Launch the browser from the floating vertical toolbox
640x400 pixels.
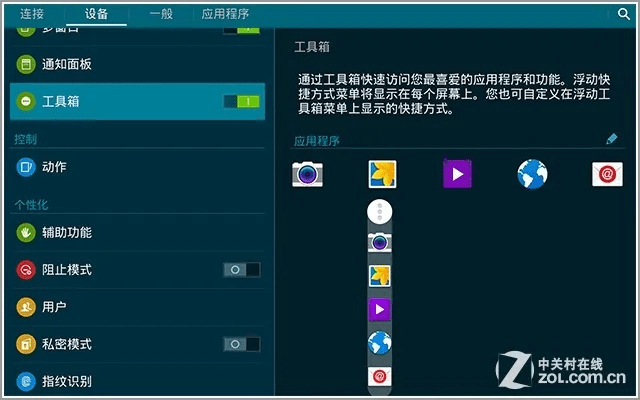click(x=380, y=343)
